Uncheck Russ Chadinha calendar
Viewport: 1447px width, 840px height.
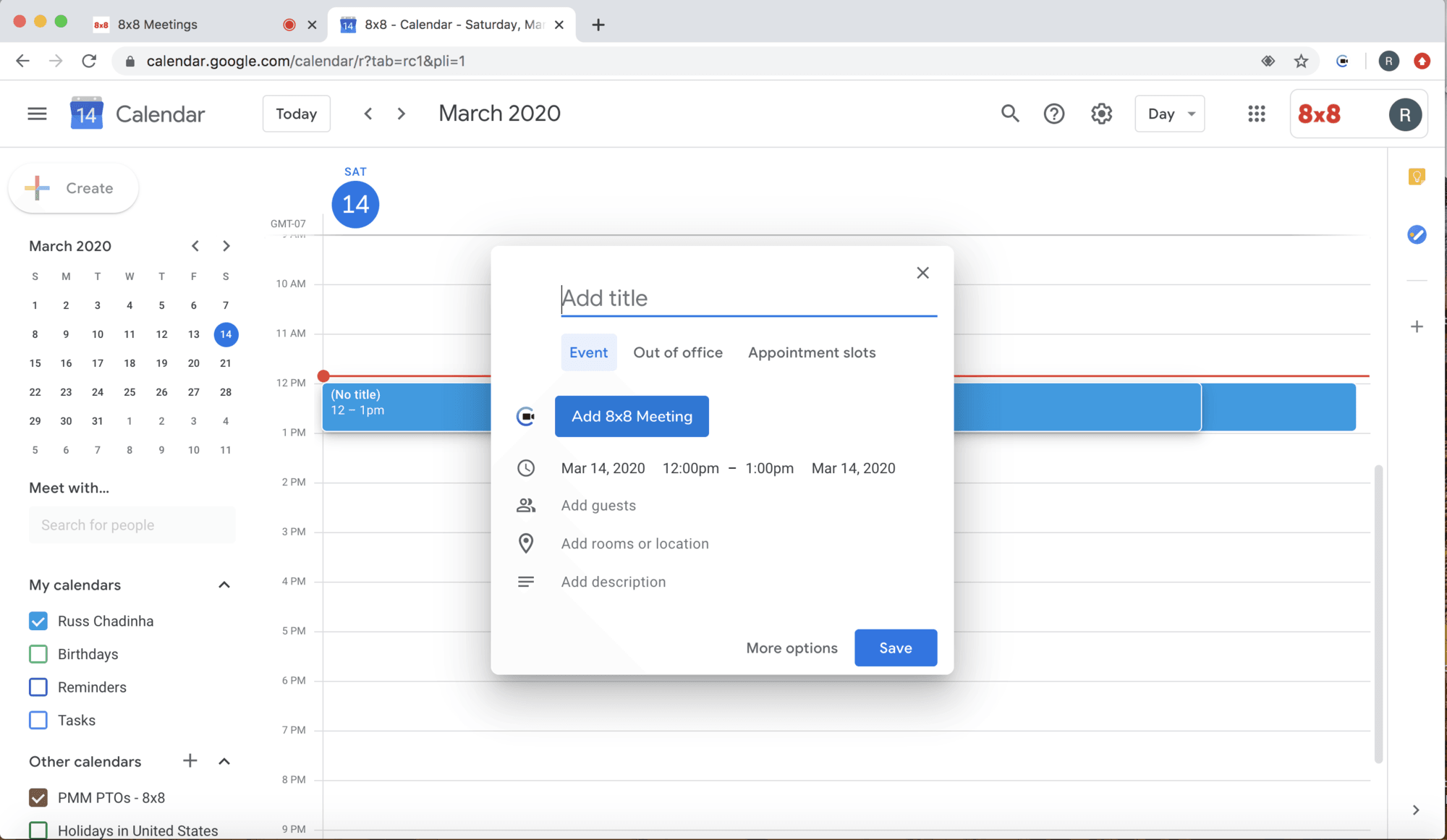pos(38,621)
